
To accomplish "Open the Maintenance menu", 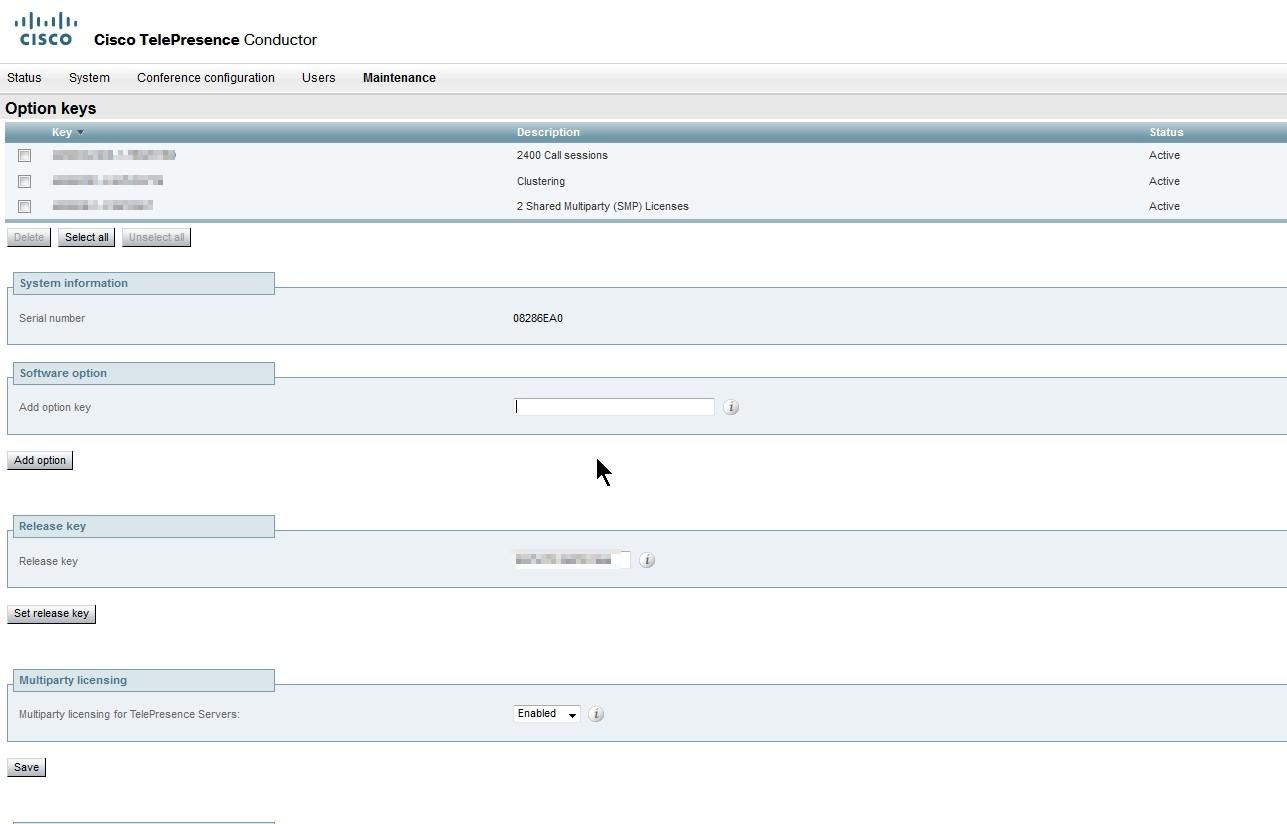I will point(399,77).
